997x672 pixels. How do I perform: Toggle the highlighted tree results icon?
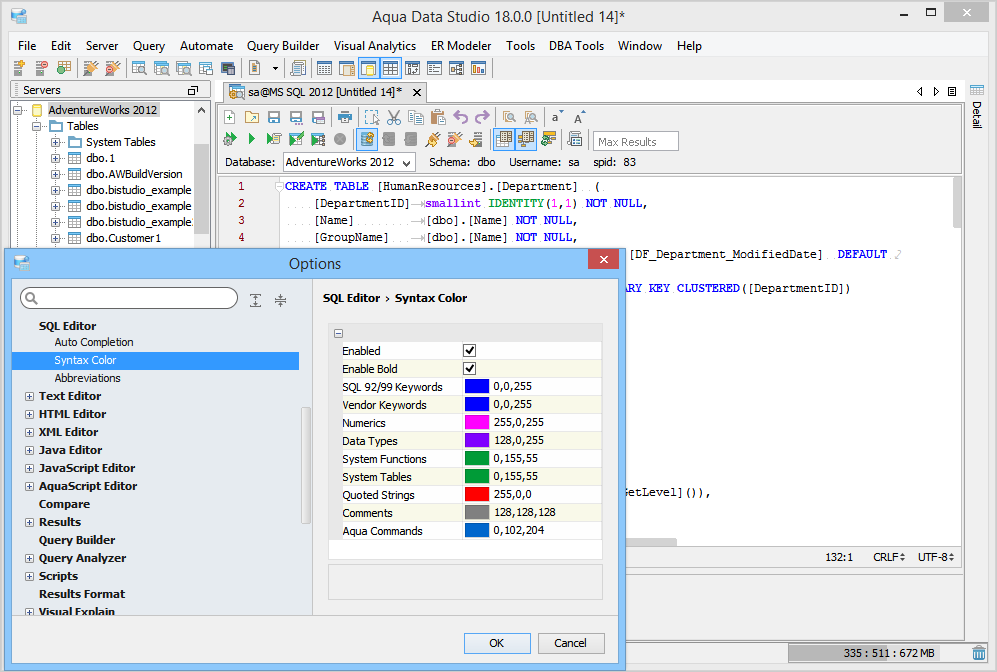pos(526,139)
